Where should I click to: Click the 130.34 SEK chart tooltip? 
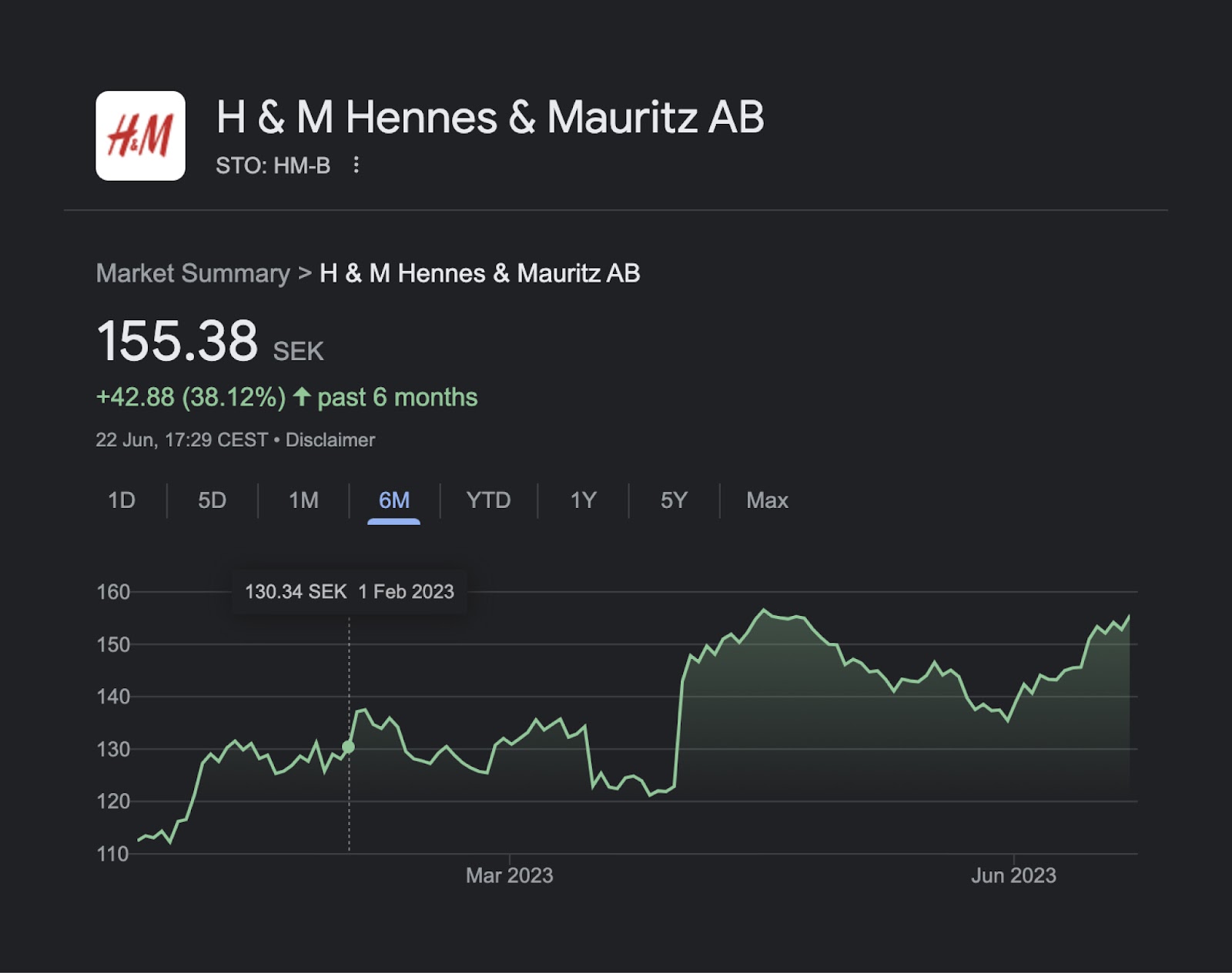coord(350,591)
